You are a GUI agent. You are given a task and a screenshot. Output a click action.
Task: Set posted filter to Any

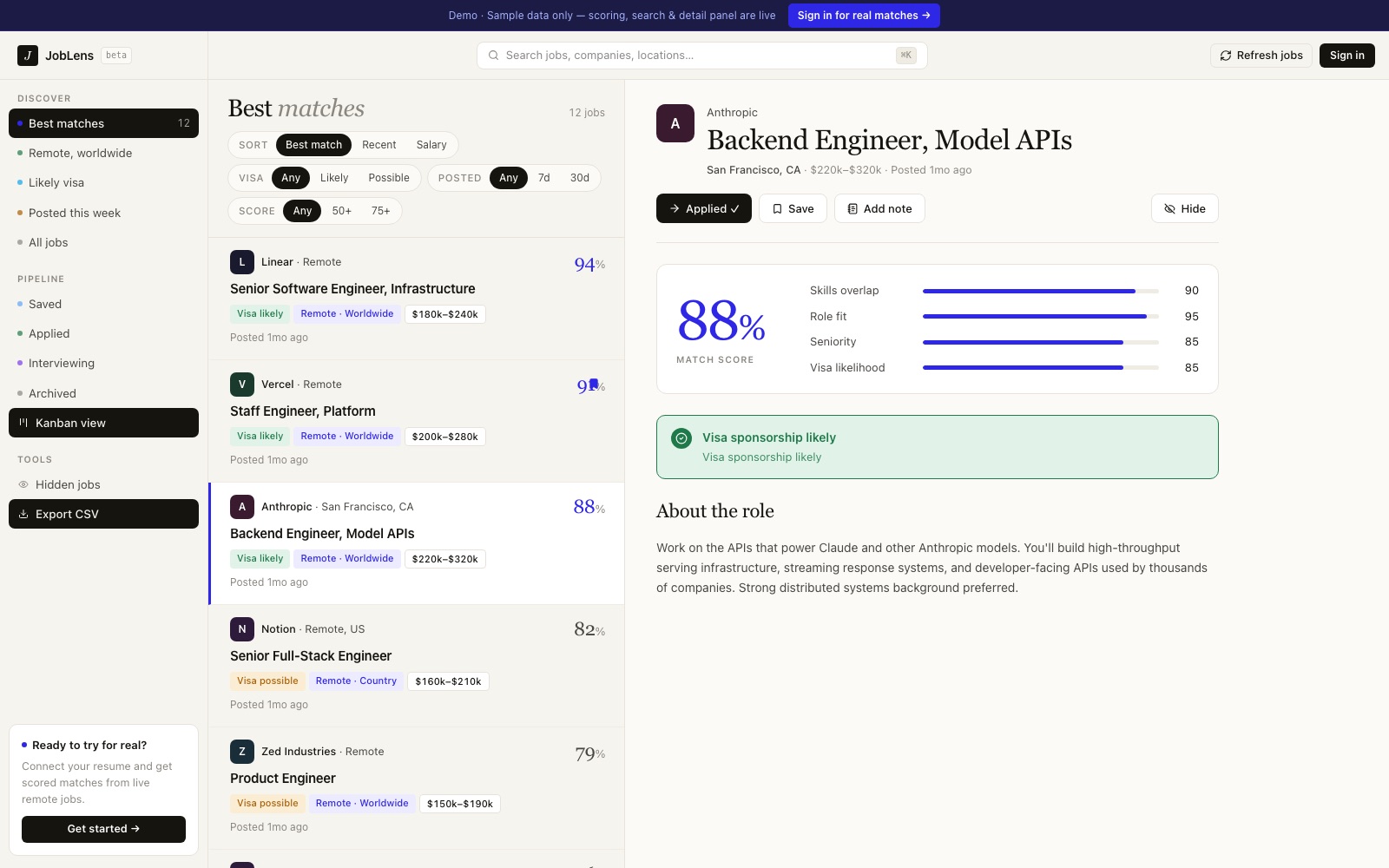pyautogui.click(x=509, y=178)
